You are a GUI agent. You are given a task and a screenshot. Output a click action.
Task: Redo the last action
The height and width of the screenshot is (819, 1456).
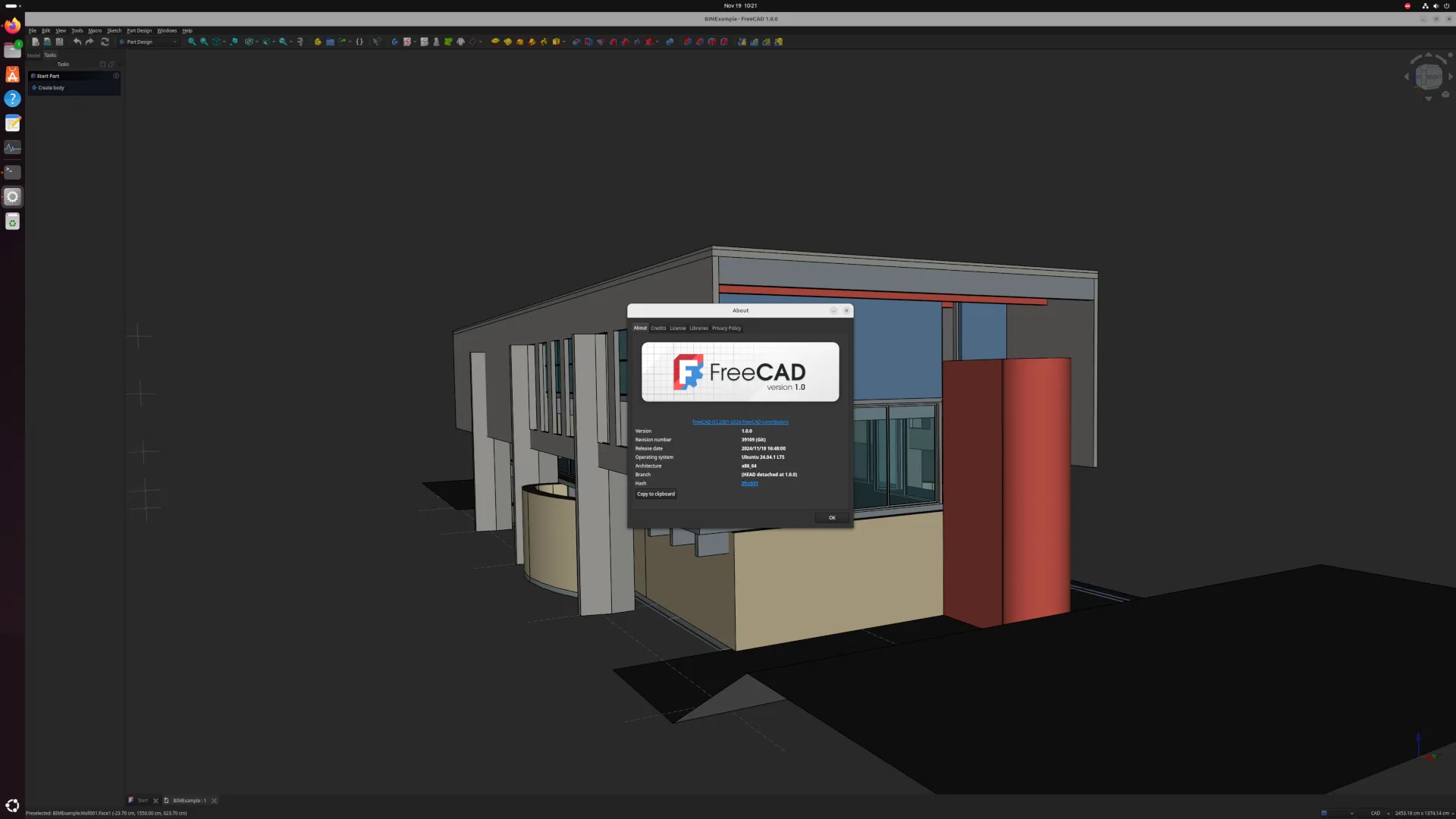89,42
